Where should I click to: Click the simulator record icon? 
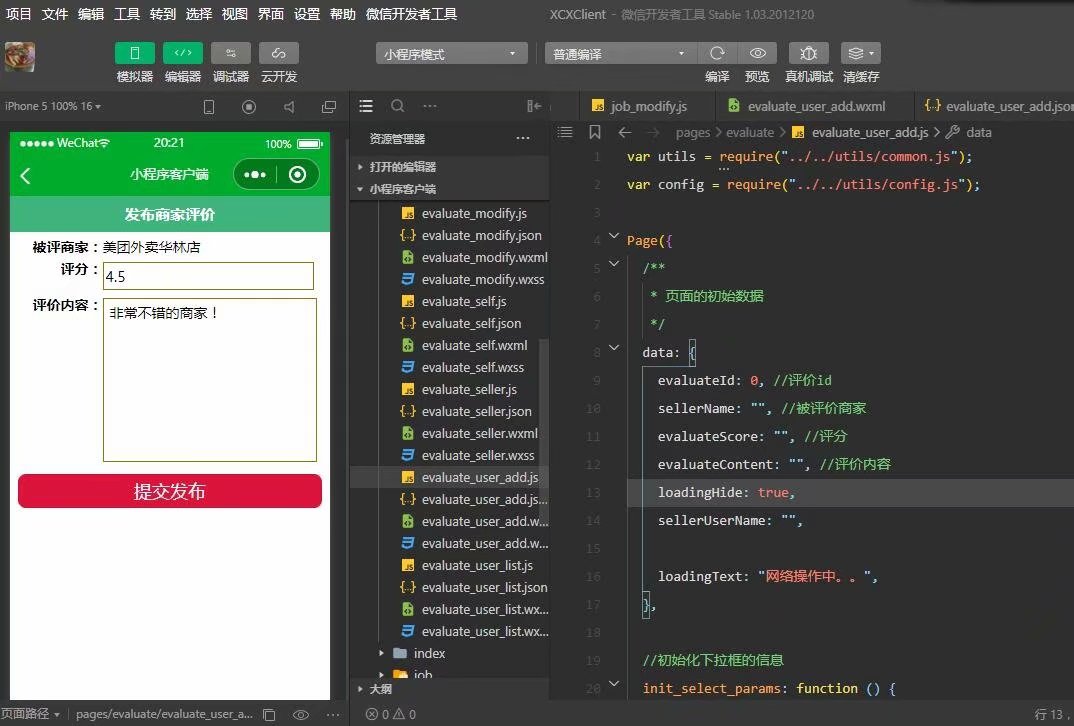pos(249,107)
